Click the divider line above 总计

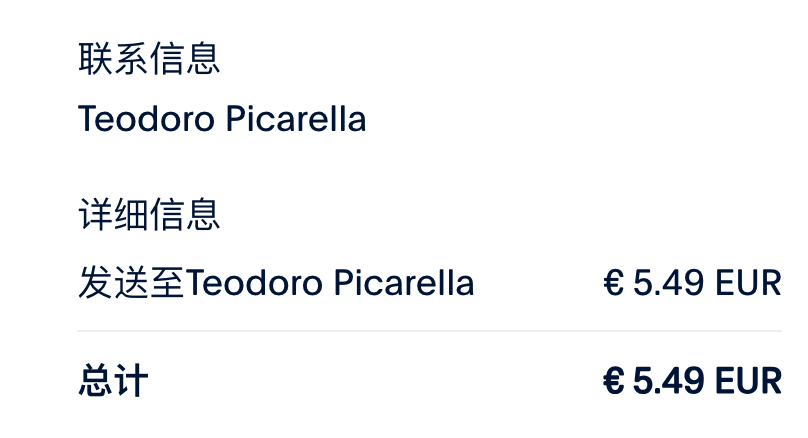point(429,331)
